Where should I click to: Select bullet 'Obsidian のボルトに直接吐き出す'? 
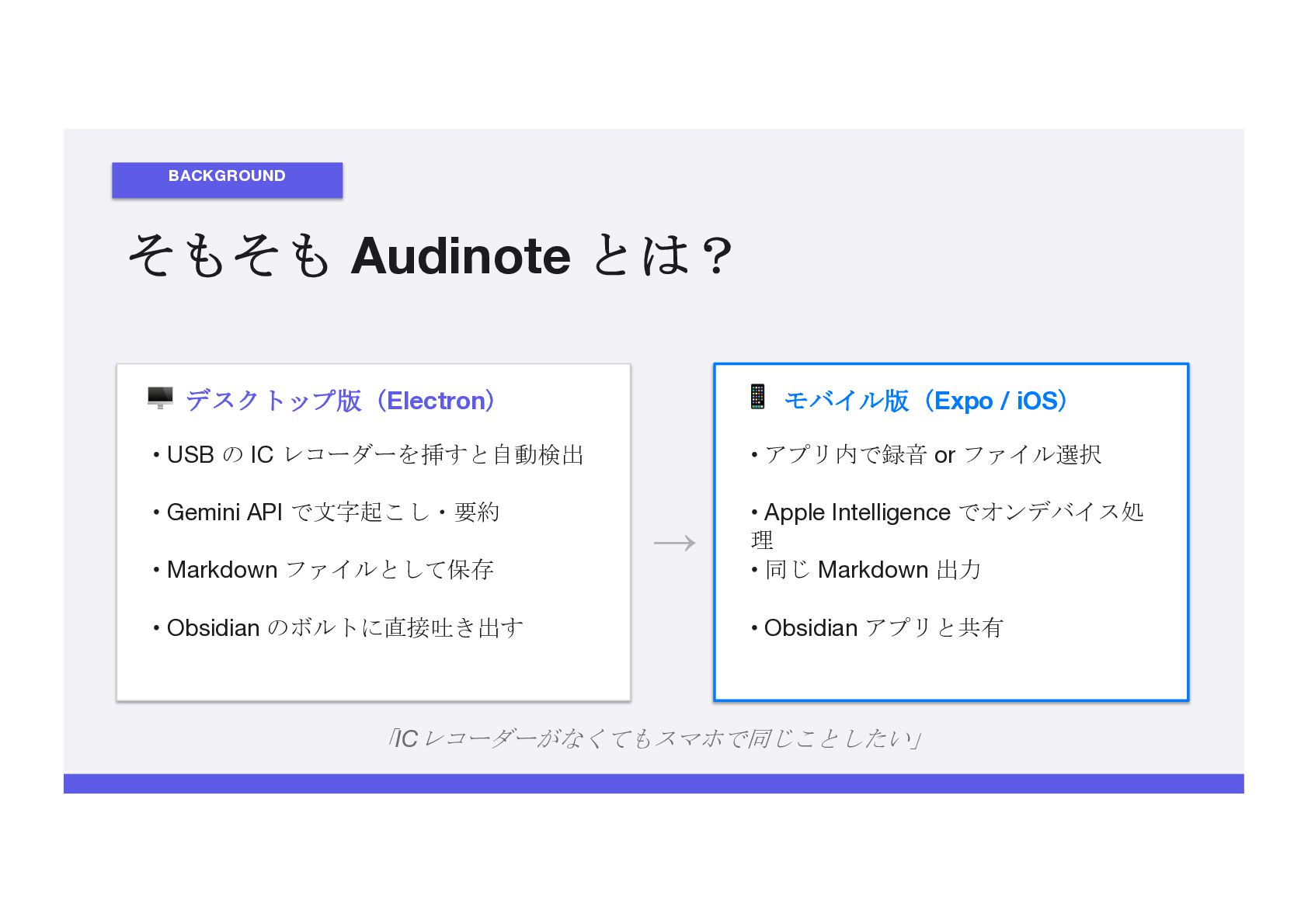pos(338,627)
